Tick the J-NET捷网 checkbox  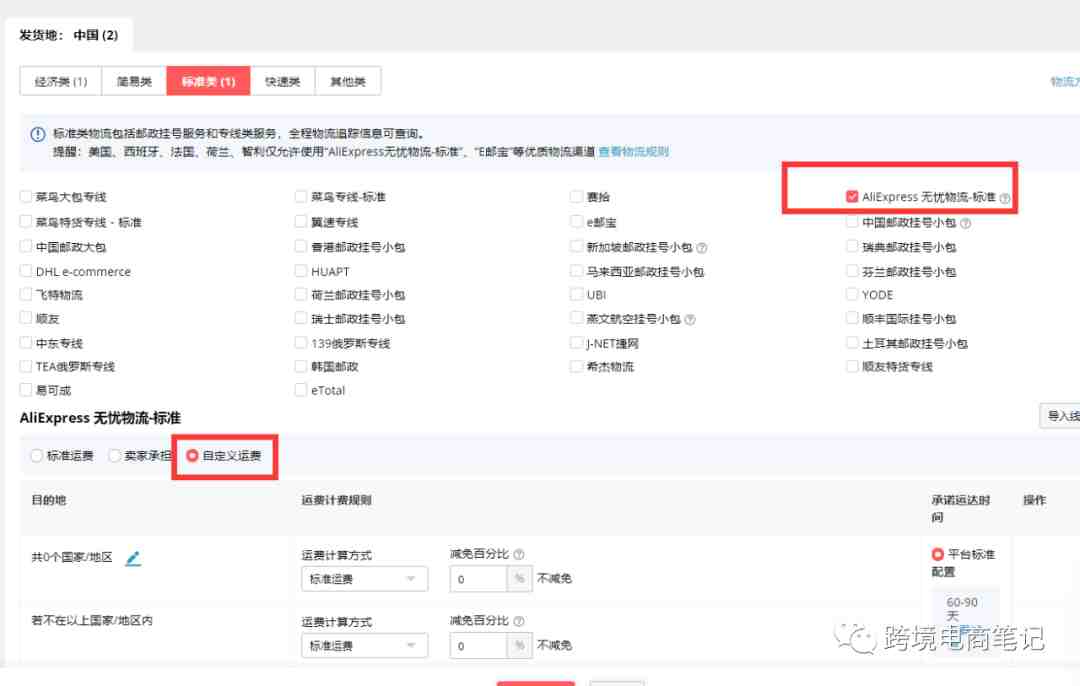(x=577, y=343)
